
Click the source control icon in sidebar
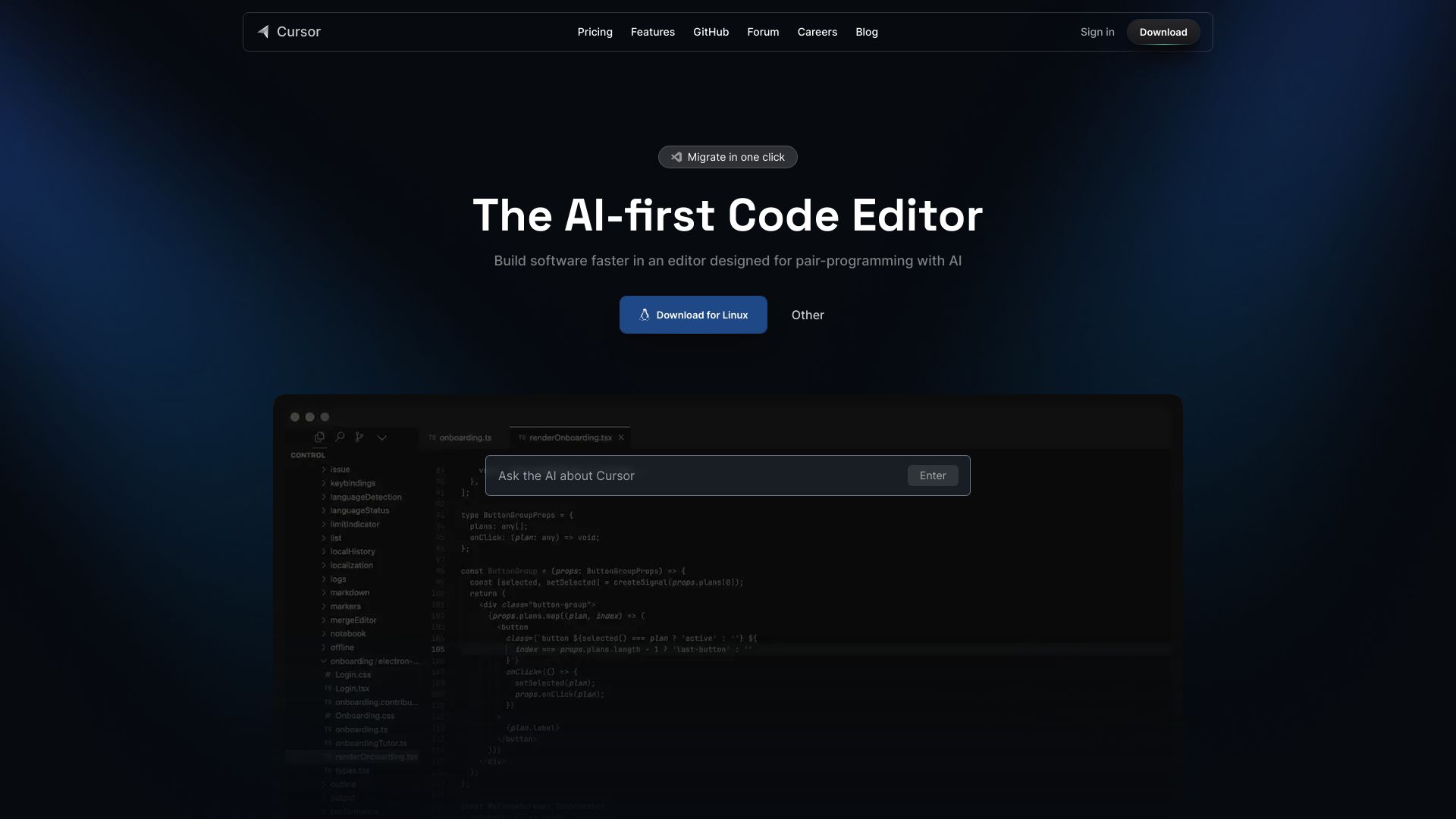(x=359, y=437)
